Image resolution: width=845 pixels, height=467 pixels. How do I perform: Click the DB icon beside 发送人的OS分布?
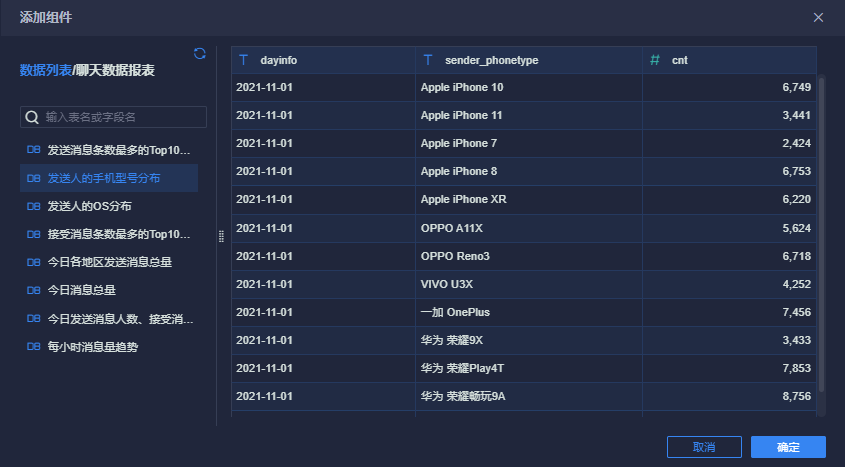tap(33, 206)
